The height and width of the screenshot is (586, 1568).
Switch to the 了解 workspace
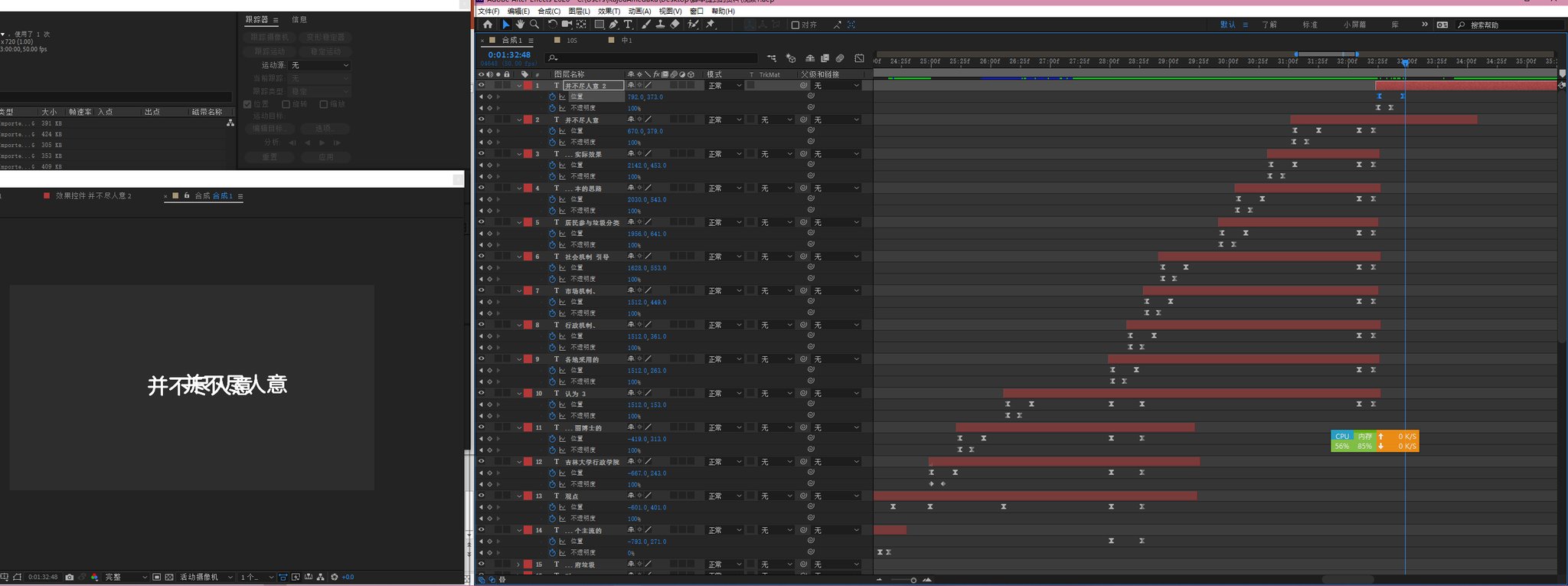click(x=1269, y=25)
